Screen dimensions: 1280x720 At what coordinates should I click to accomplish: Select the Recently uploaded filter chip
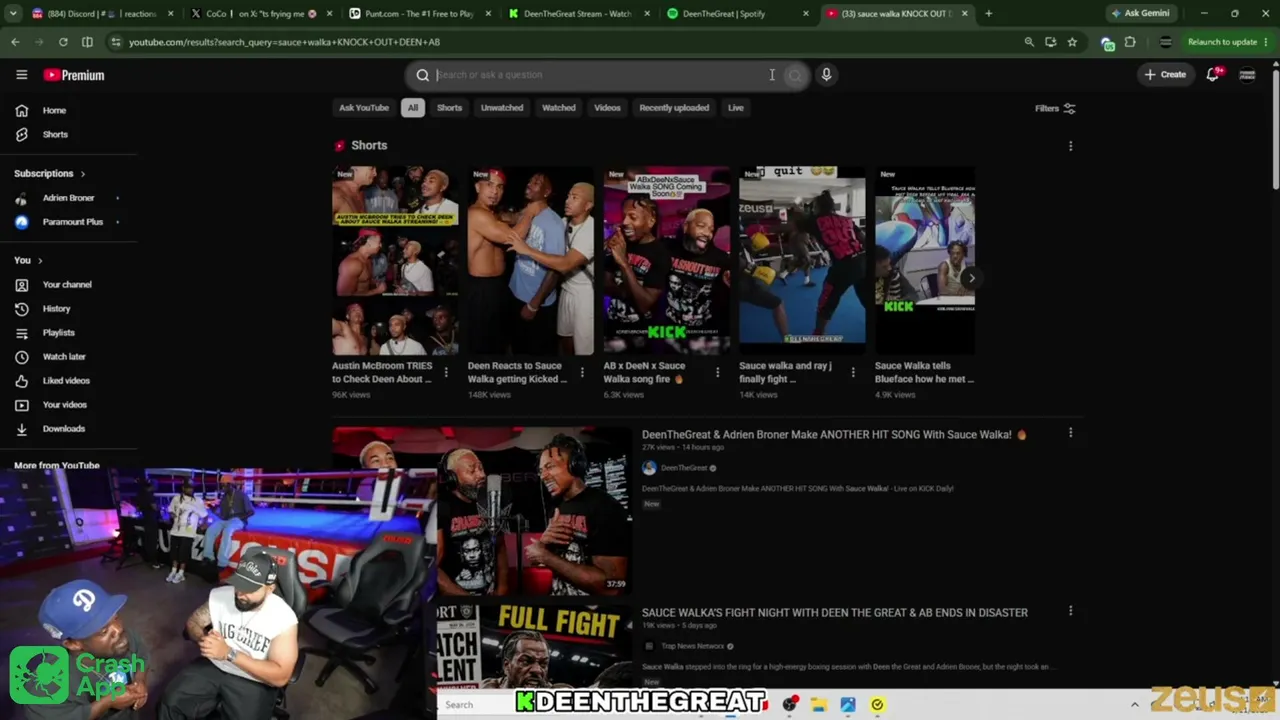[674, 108]
